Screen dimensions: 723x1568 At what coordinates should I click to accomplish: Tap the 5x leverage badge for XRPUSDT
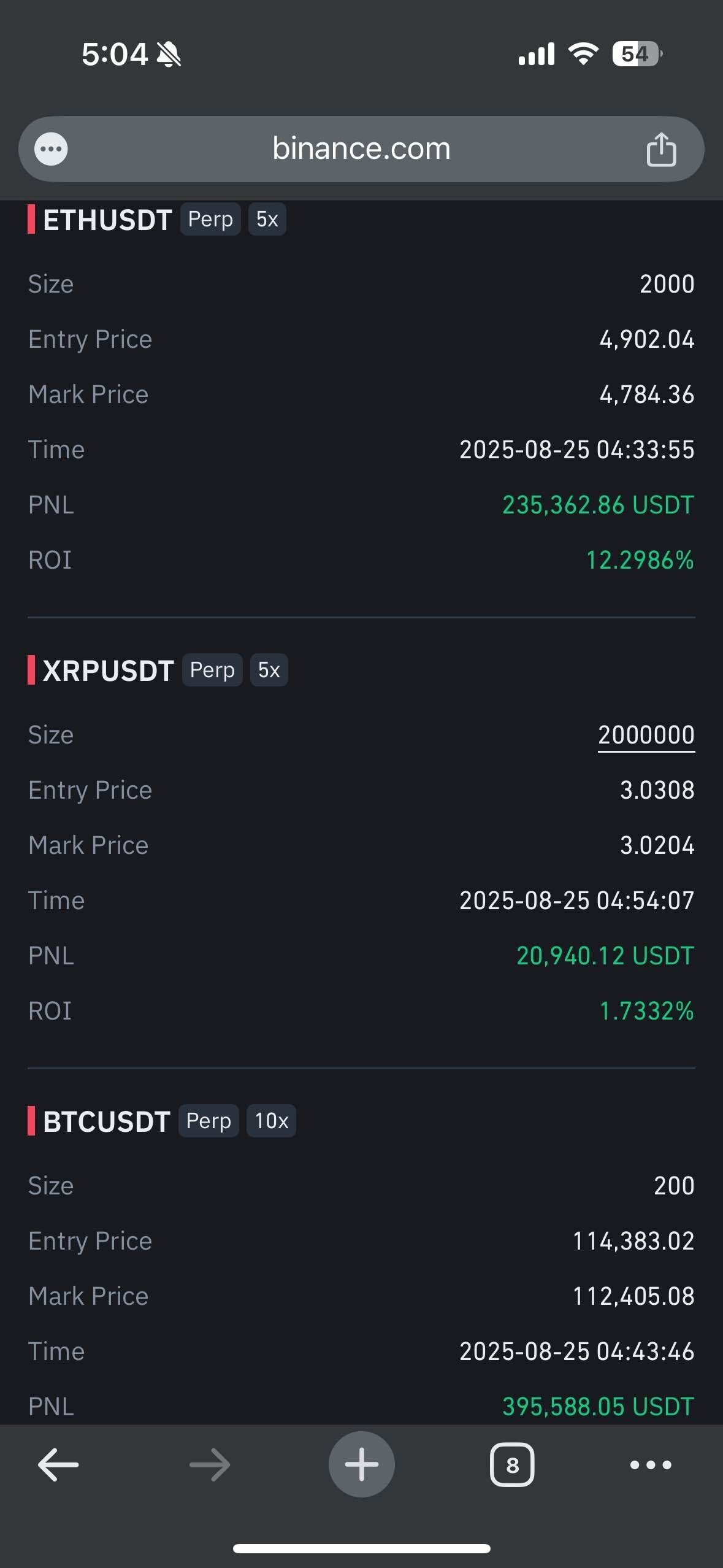pos(269,670)
